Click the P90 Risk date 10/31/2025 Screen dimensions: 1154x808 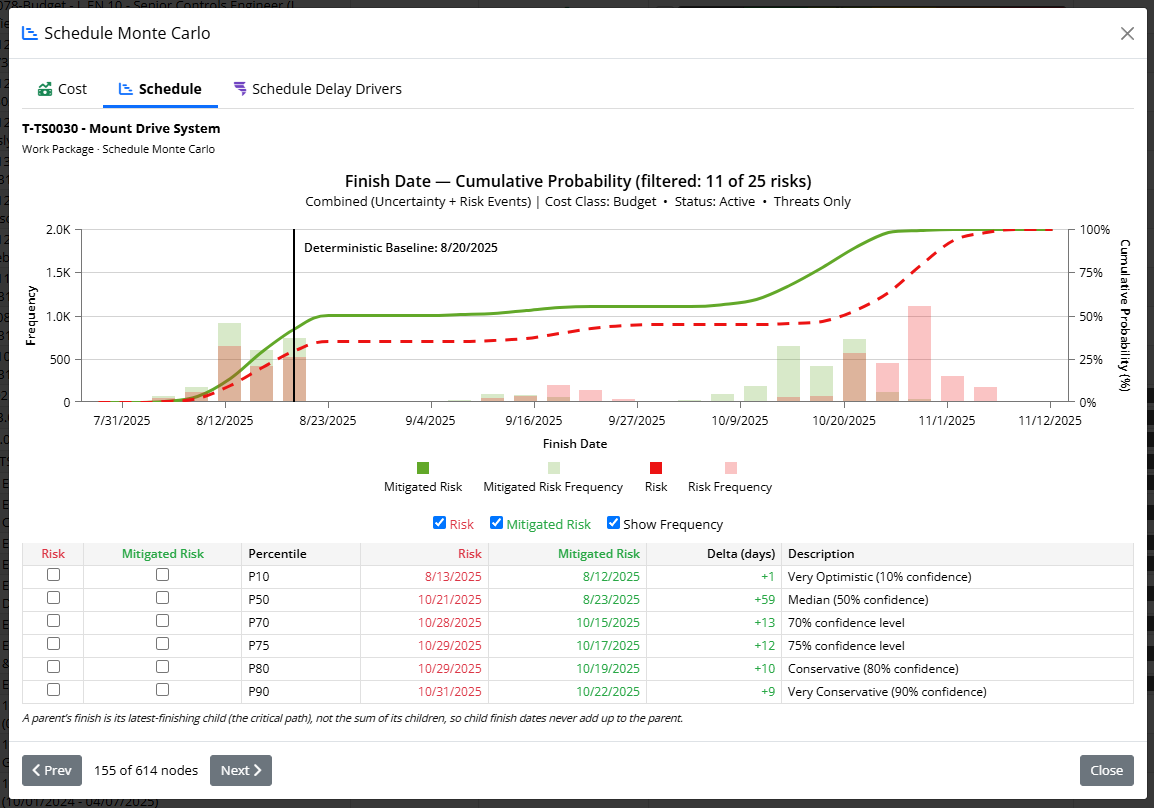pyautogui.click(x=450, y=692)
